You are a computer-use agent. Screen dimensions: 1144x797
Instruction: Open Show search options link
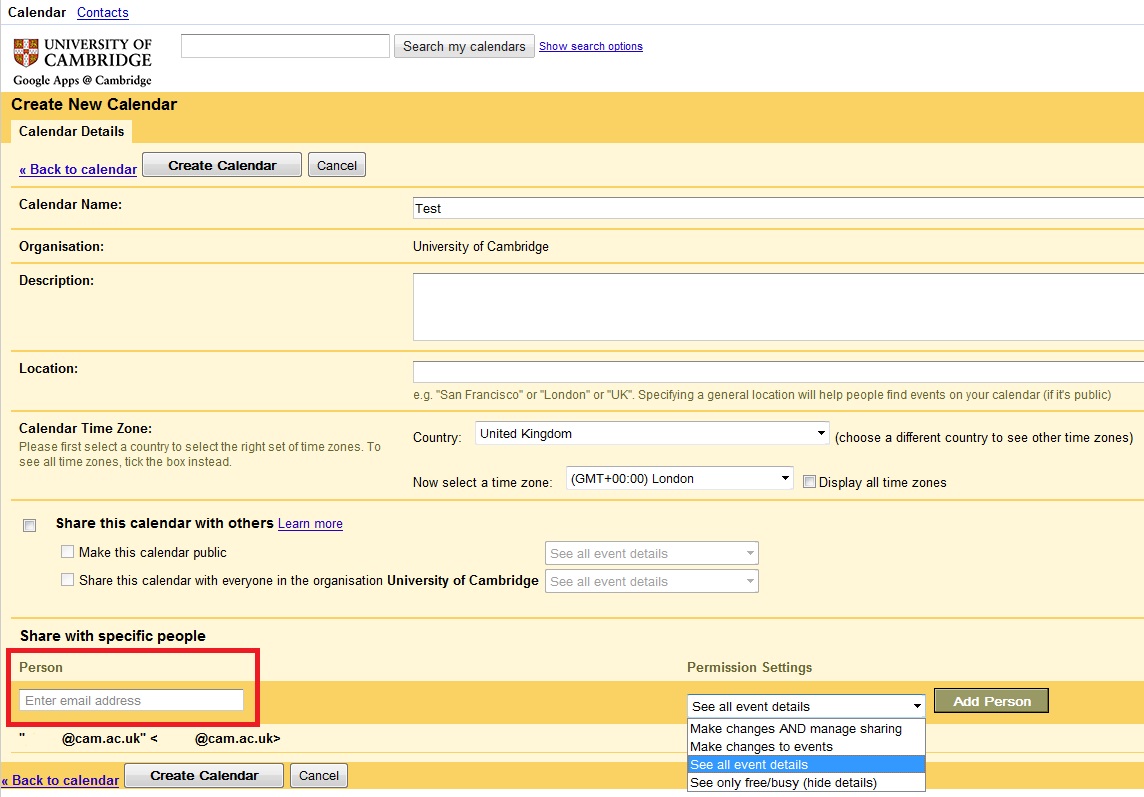click(591, 46)
